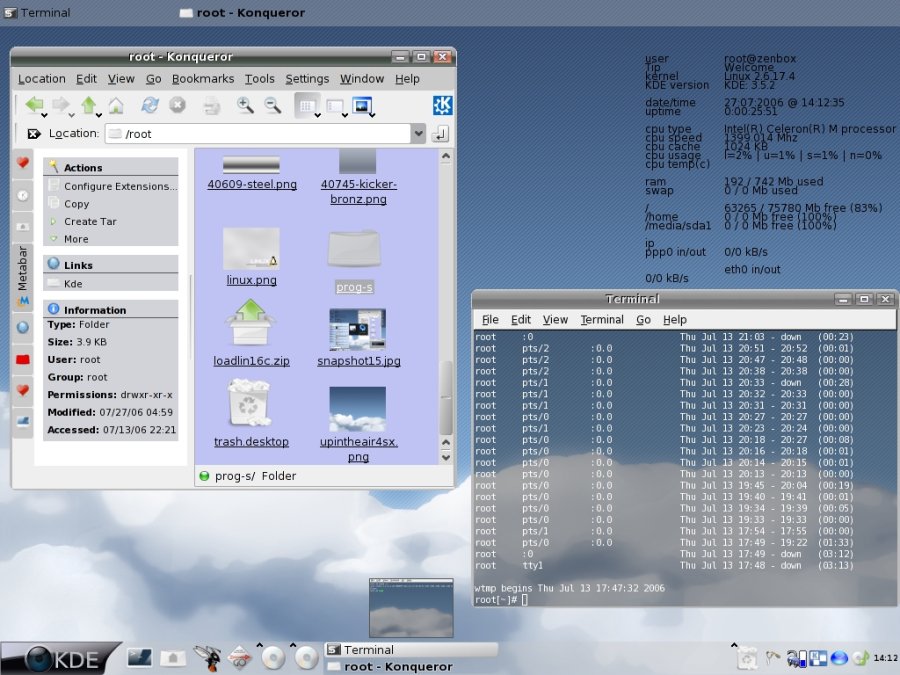This screenshot has height=675, width=900.
Task: Zoom out with the magnifier minus icon
Action: click(272, 105)
